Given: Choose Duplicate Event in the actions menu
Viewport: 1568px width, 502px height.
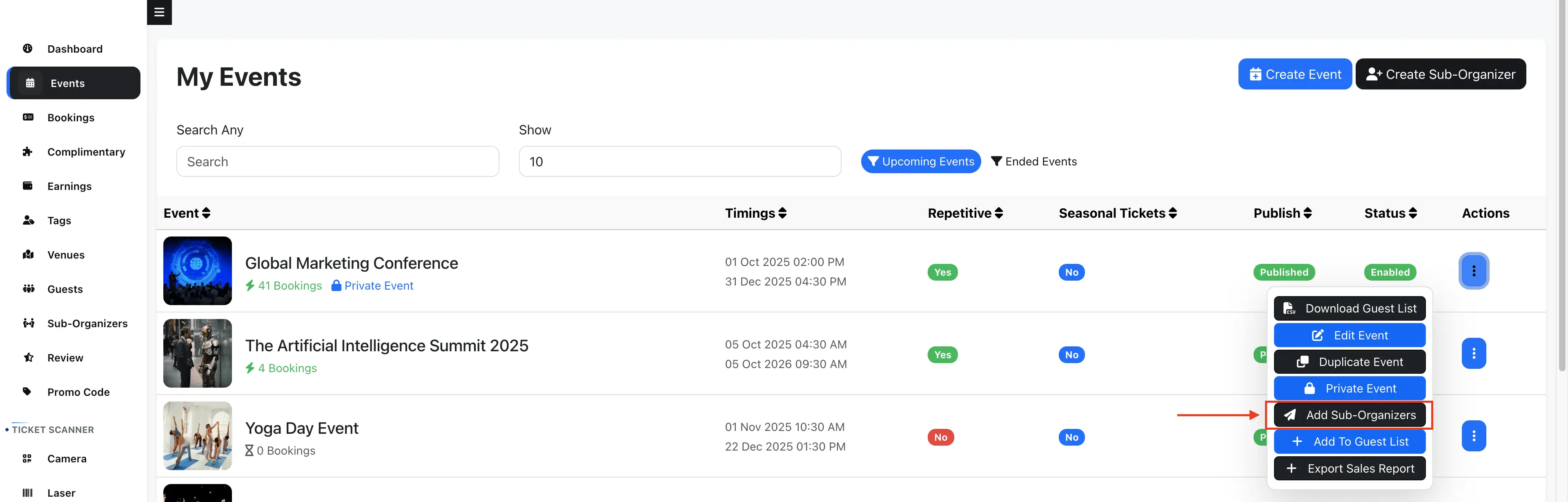Looking at the screenshot, I should tap(1349, 362).
